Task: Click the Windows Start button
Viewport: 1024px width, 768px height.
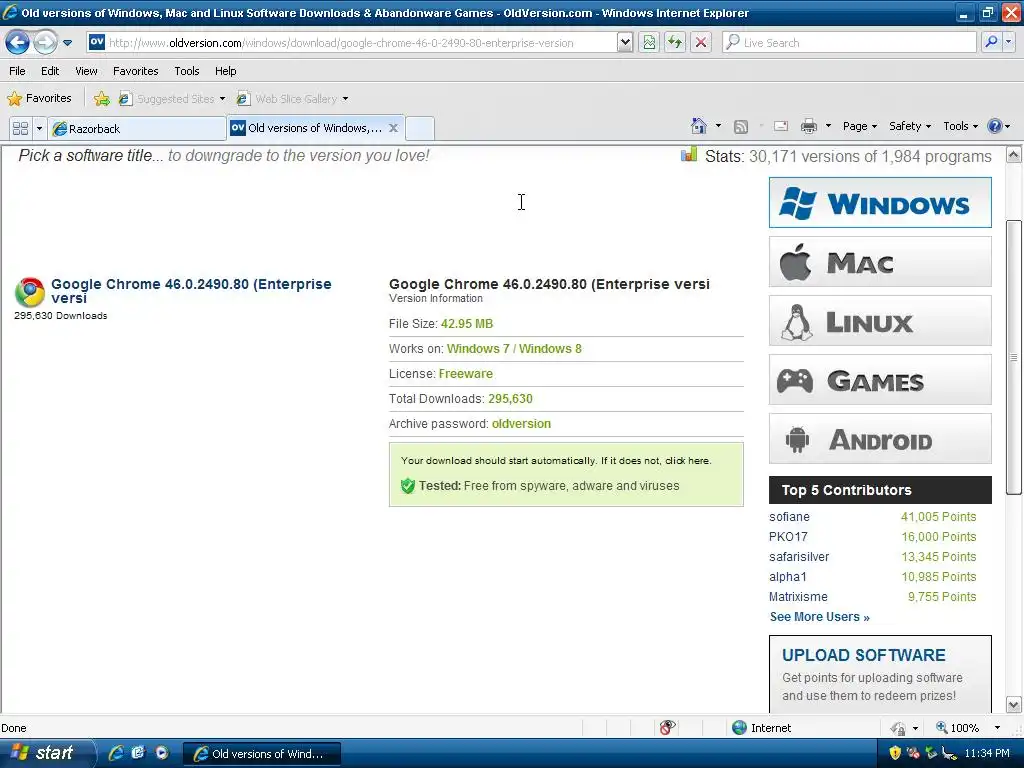Action: (46, 753)
